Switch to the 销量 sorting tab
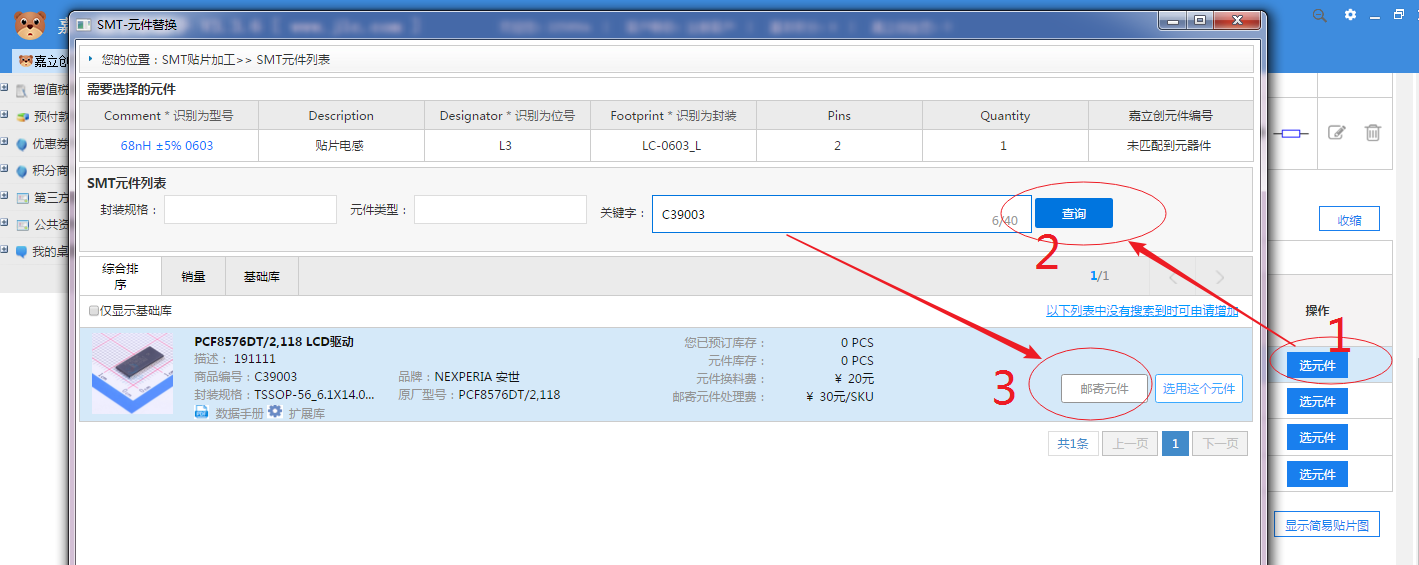The height and width of the screenshot is (565, 1419). 193,277
